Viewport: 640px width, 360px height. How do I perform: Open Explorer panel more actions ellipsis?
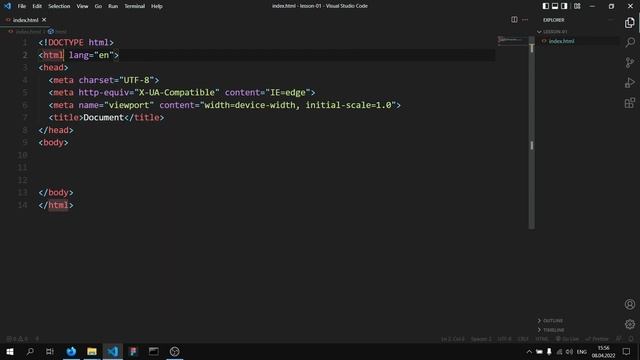coord(611,20)
